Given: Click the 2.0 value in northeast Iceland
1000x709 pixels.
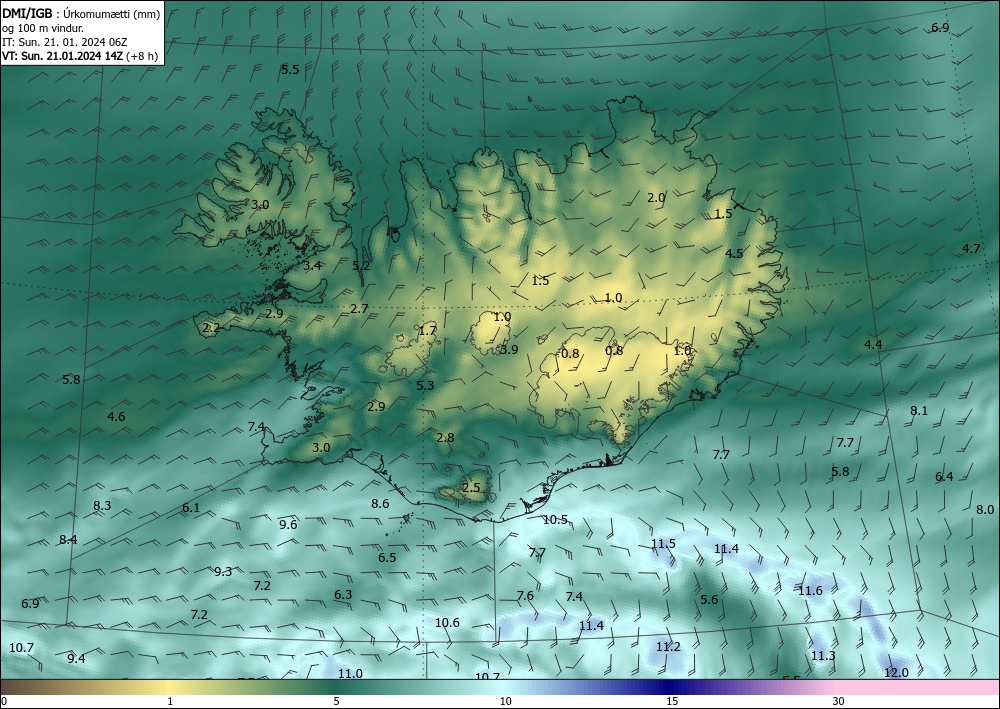Looking at the screenshot, I should pos(656,198).
